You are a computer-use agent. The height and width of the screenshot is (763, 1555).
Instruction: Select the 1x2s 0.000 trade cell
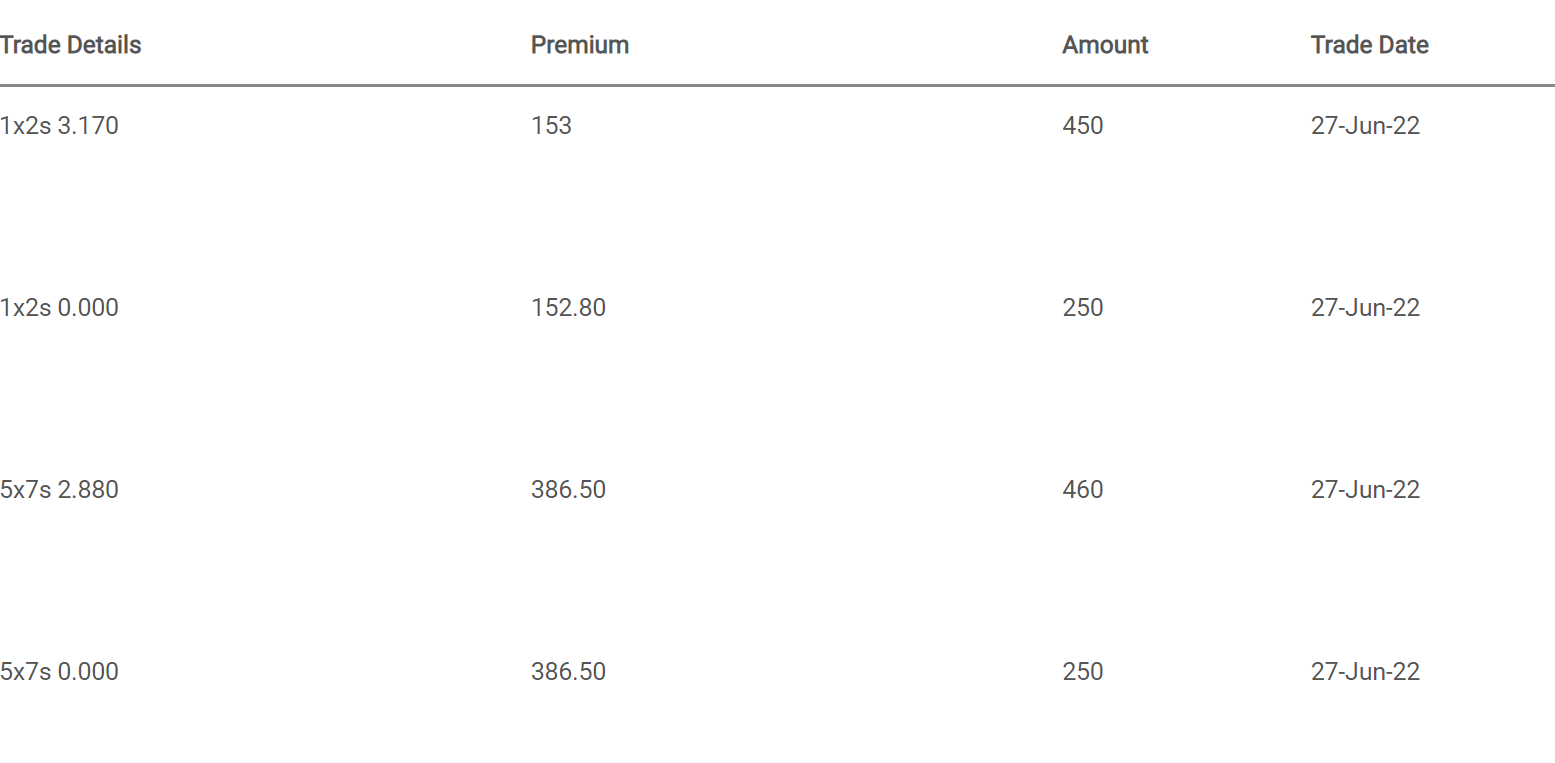[59, 308]
